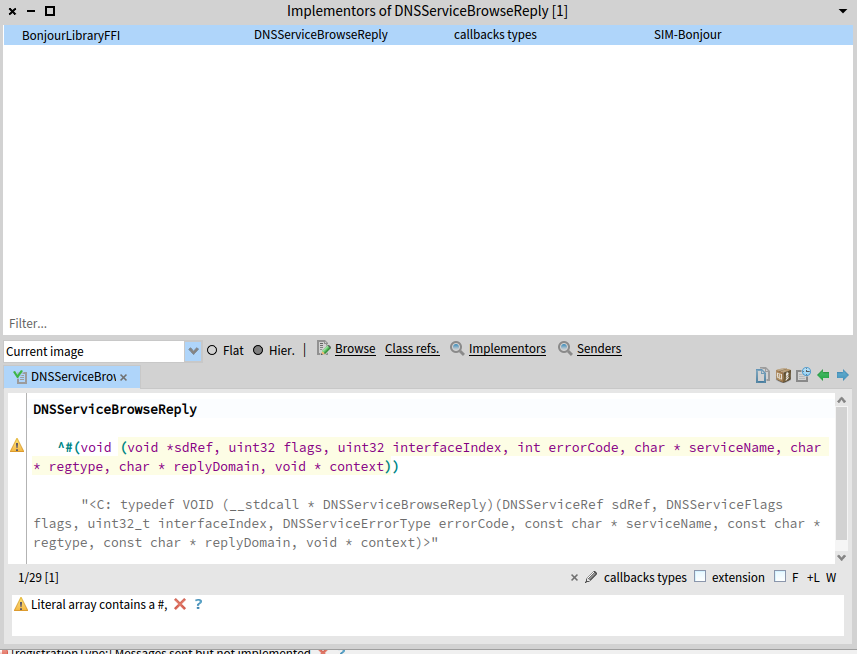Navigate back with the green left arrow

point(823,375)
